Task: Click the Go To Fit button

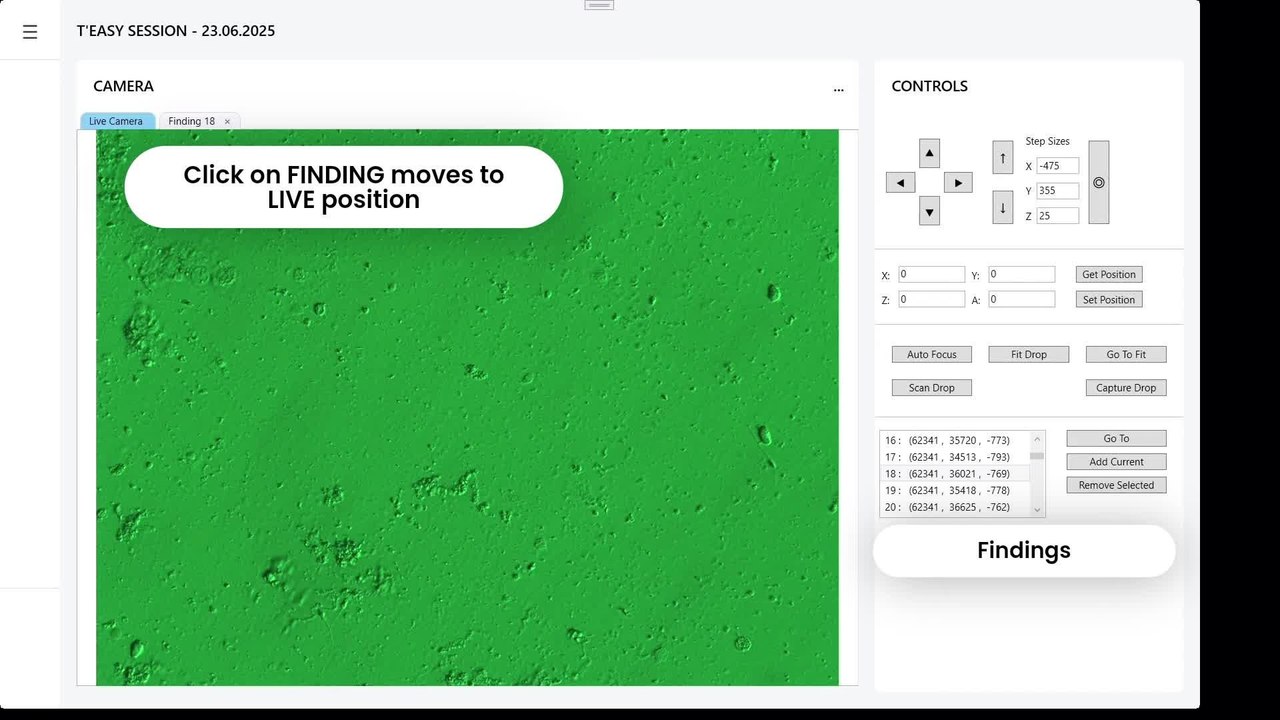Action: (x=1126, y=354)
